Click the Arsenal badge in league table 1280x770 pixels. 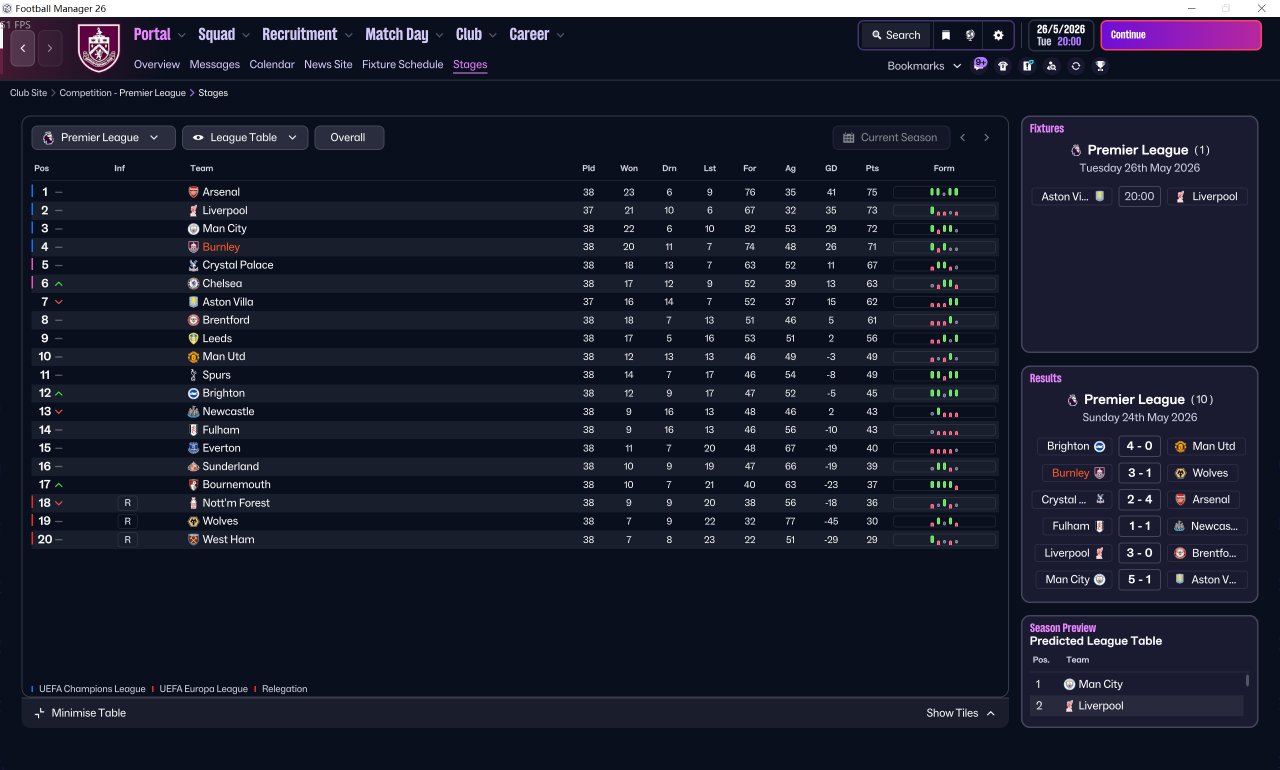pos(194,192)
